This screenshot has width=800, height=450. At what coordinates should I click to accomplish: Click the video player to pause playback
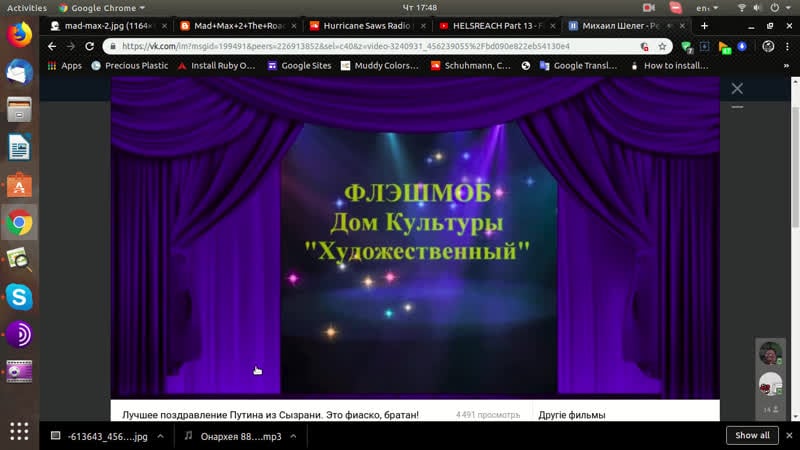click(x=415, y=238)
